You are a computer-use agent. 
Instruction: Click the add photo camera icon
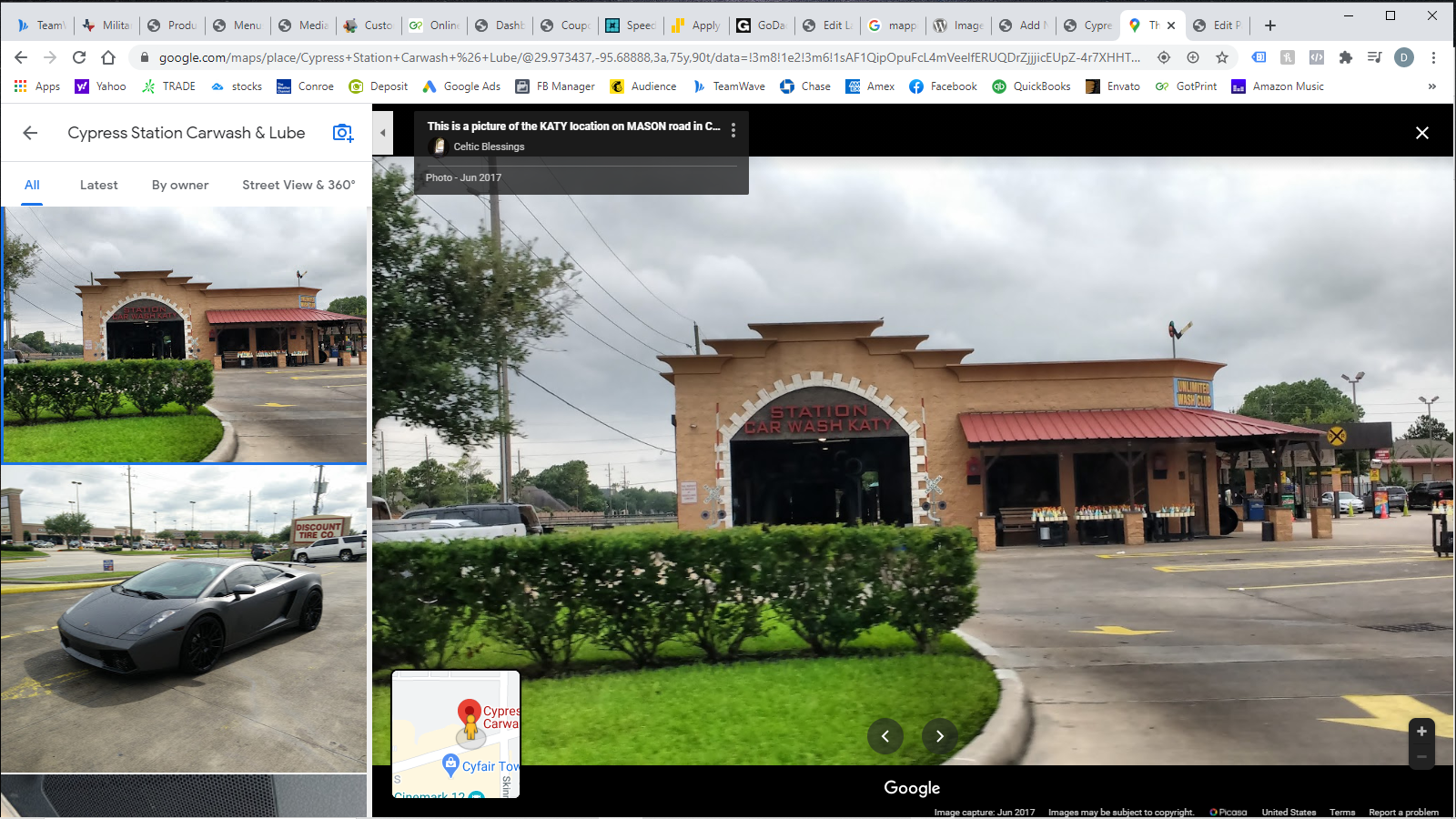coord(342,133)
